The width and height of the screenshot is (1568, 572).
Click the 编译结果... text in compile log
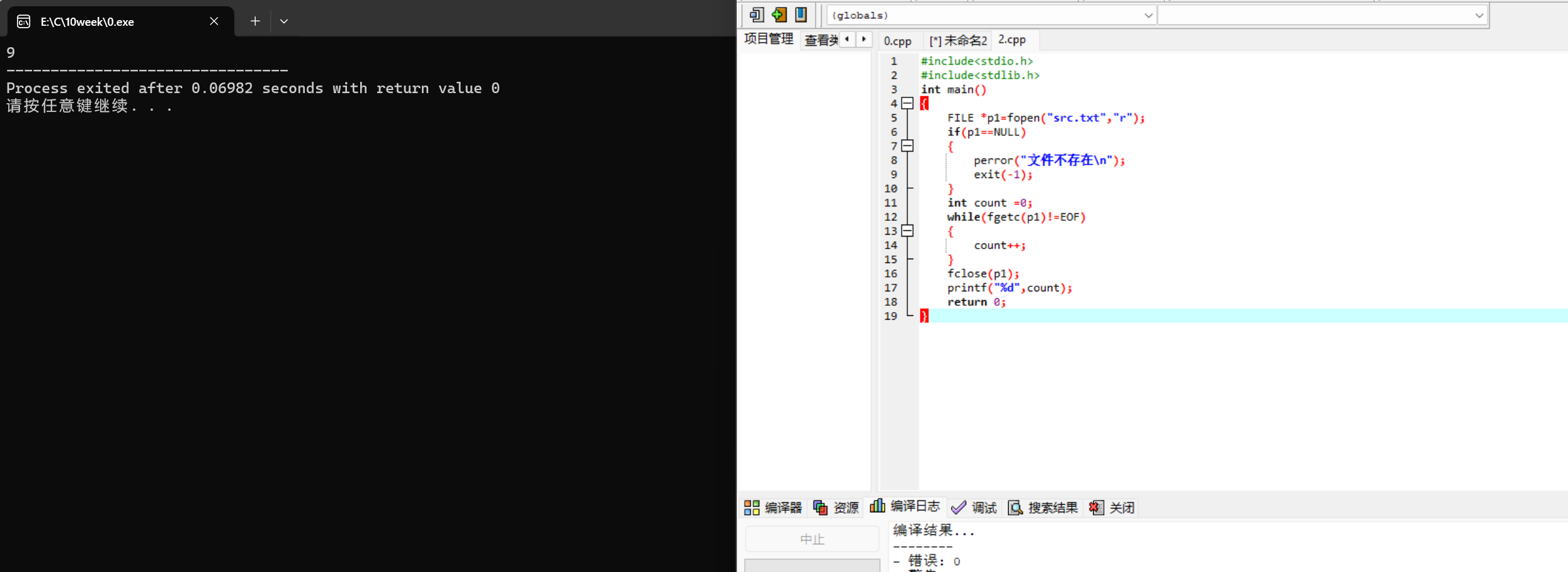pyautogui.click(x=934, y=530)
